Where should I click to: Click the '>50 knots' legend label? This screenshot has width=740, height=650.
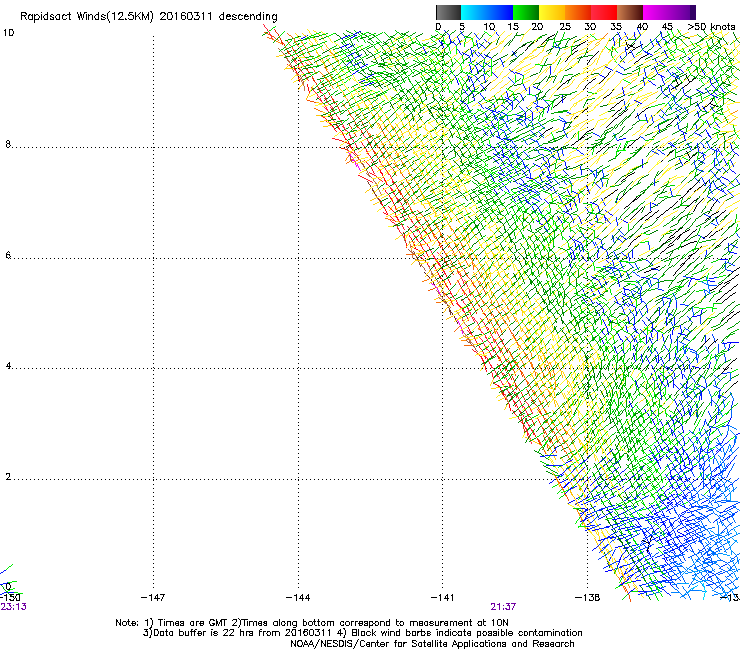click(x=711, y=27)
